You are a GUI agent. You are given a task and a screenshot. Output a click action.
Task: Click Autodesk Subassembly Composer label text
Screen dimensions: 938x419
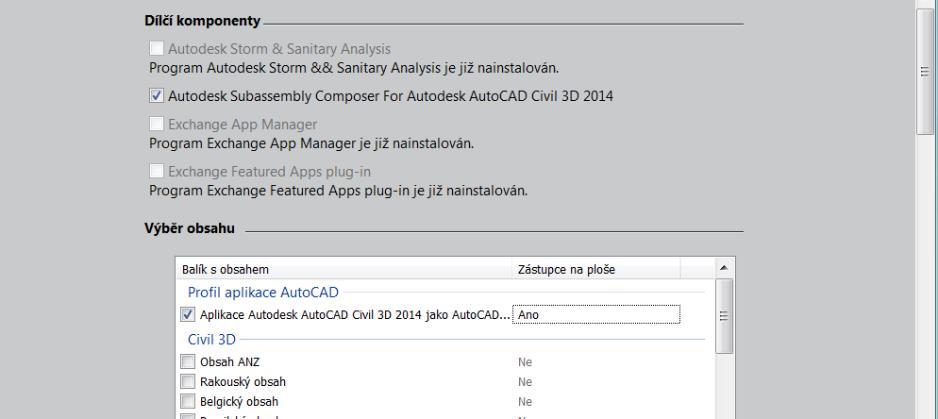pyautogui.click(x=391, y=96)
